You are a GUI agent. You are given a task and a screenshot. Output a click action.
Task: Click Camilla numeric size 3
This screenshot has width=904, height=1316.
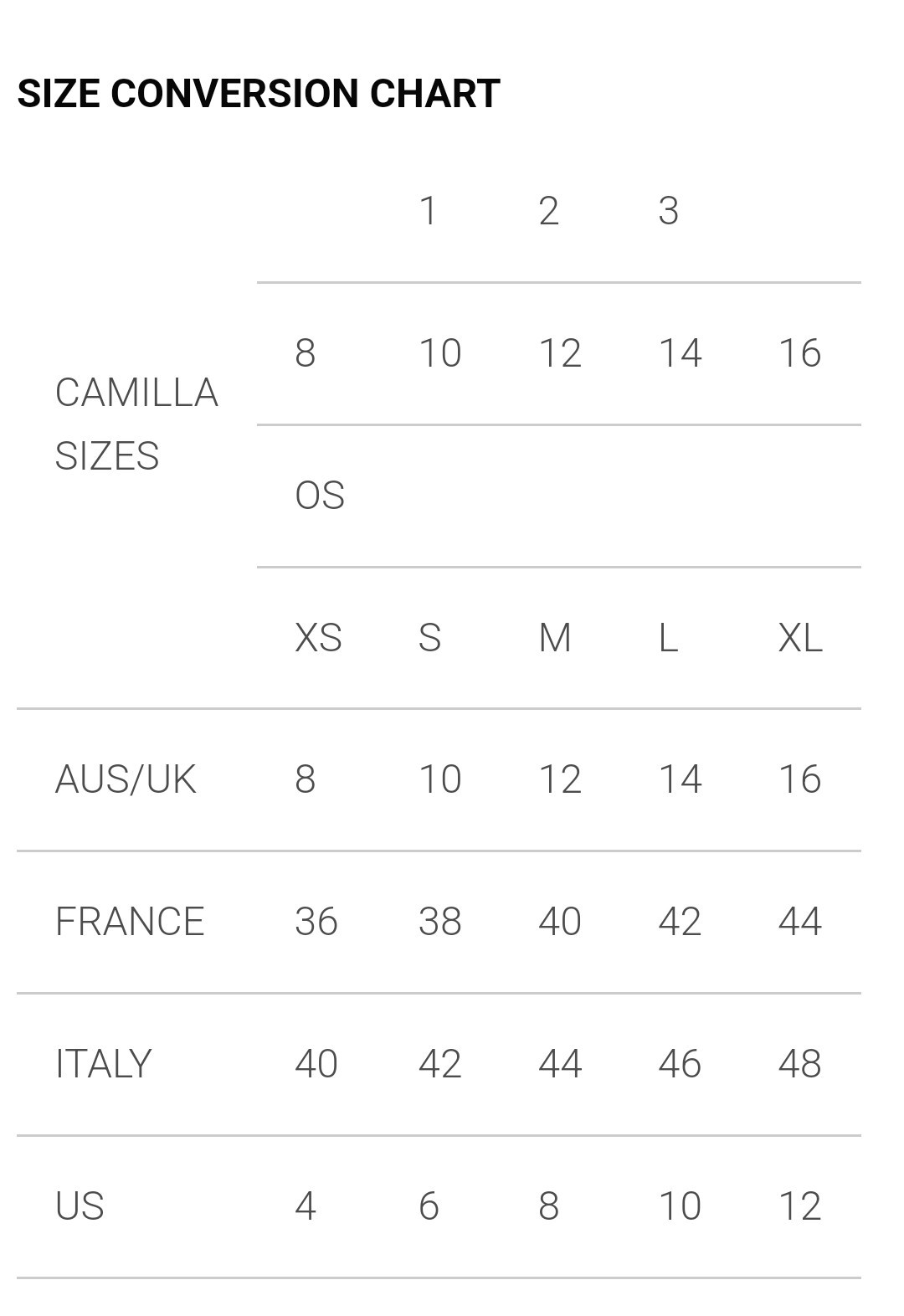pos(668,211)
